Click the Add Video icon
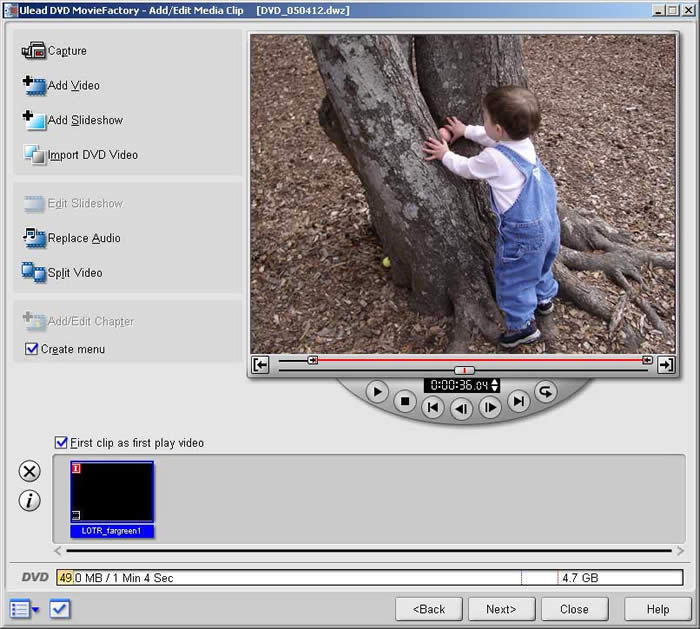Image resolution: width=700 pixels, height=629 pixels. (x=34, y=86)
